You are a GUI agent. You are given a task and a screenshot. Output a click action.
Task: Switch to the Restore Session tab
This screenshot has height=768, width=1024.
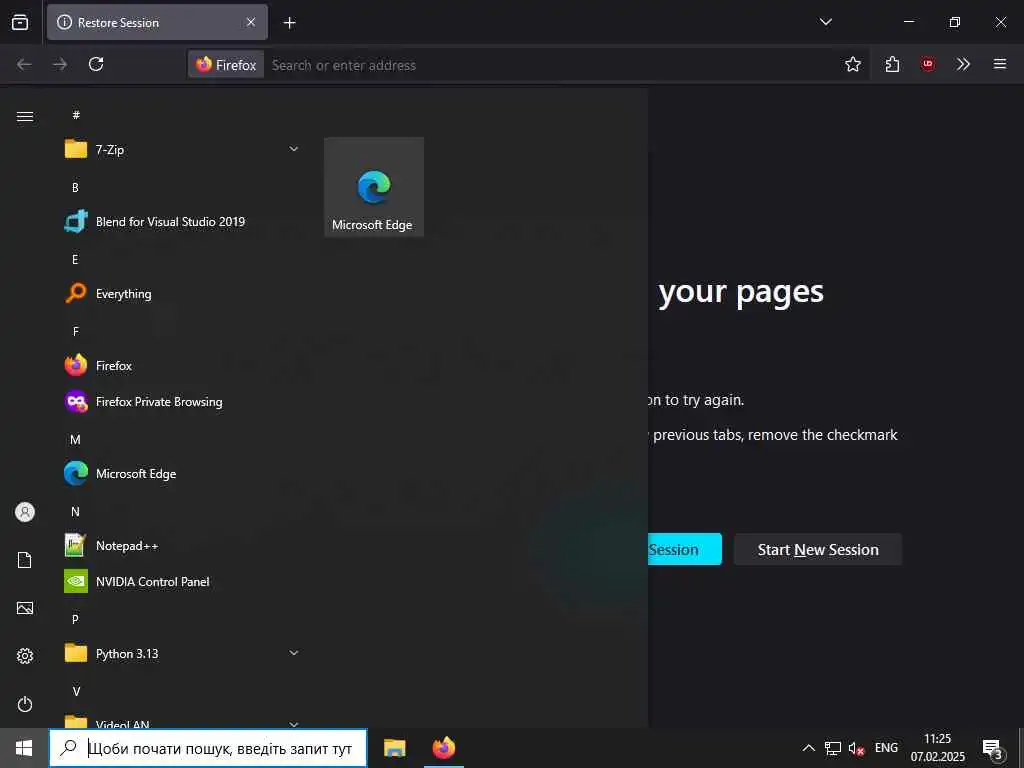click(x=157, y=22)
